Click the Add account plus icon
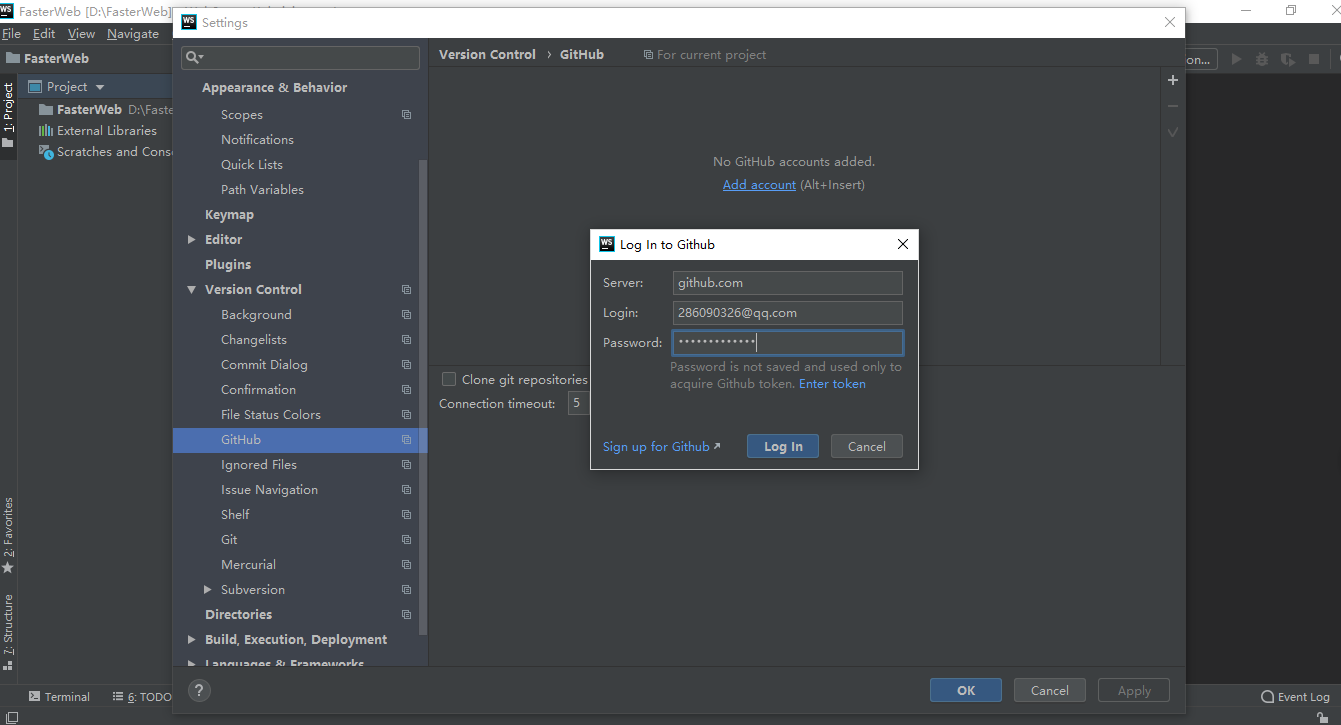 [x=1173, y=80]
